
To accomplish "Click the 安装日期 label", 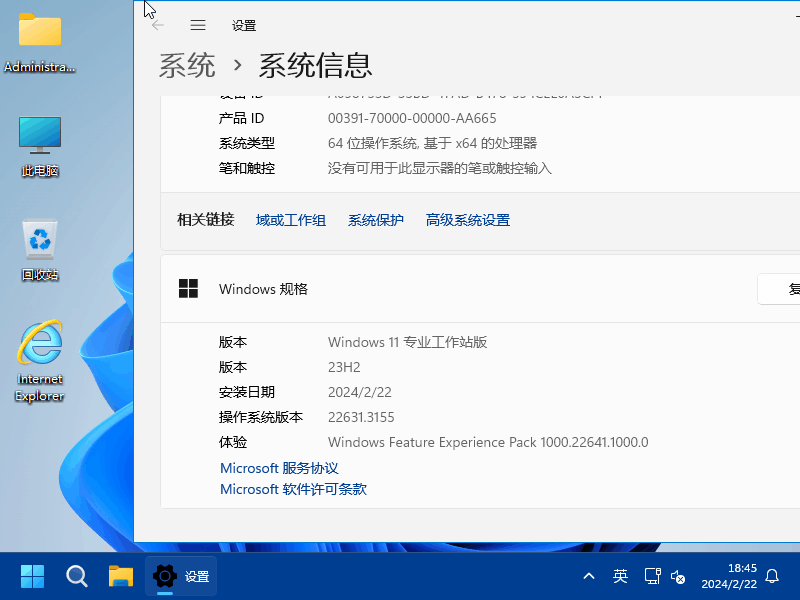I will click(x=246, y=392).
